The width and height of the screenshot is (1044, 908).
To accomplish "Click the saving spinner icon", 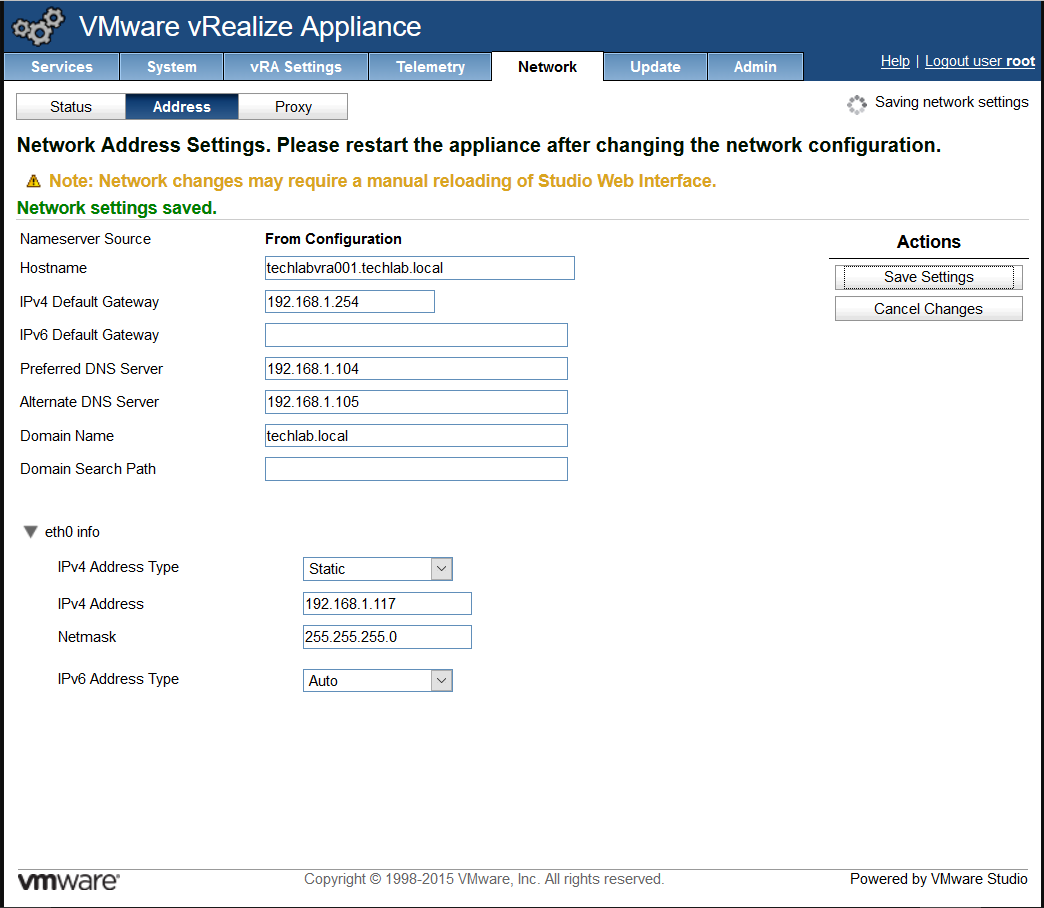I will click(x=856, y=104).
